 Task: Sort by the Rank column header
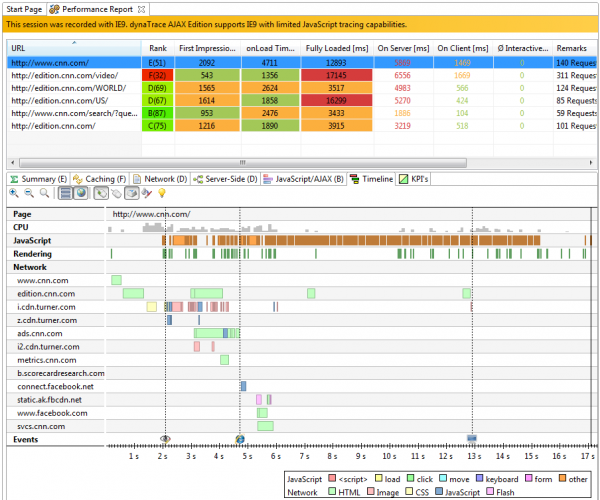pyautogui.click(x=158, y=48)
